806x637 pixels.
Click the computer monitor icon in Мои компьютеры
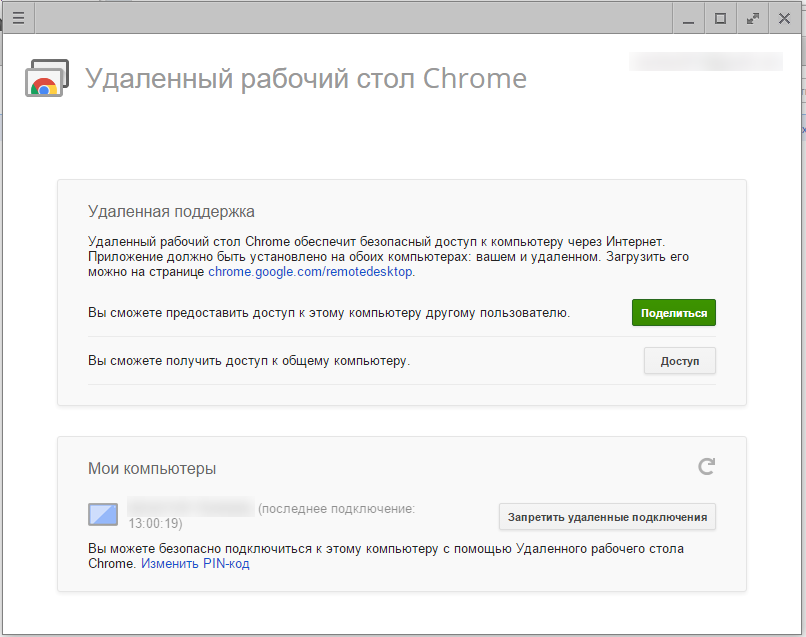(x=103, y=514)
